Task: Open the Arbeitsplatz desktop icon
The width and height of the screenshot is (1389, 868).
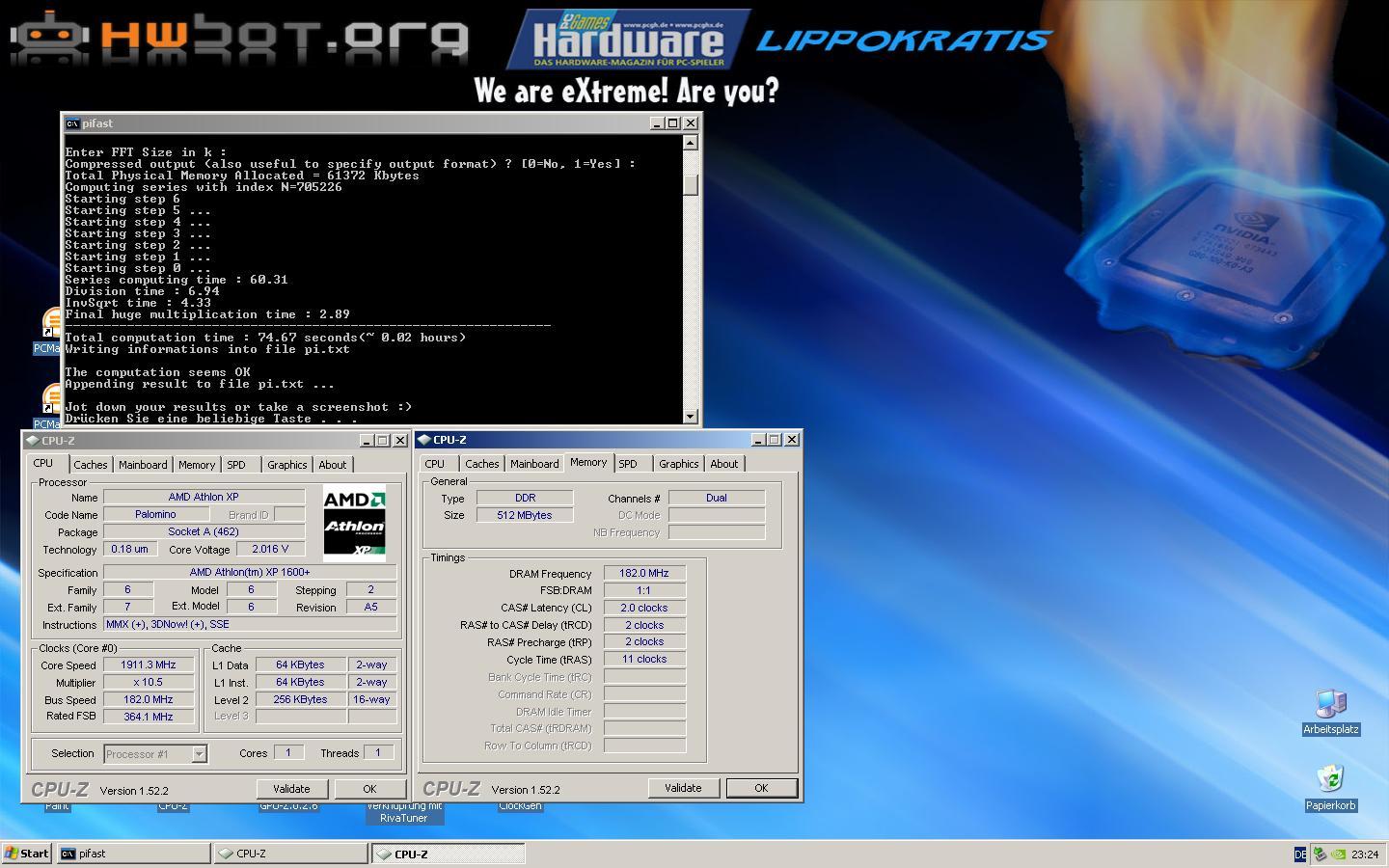Action: click(1331, 712)
